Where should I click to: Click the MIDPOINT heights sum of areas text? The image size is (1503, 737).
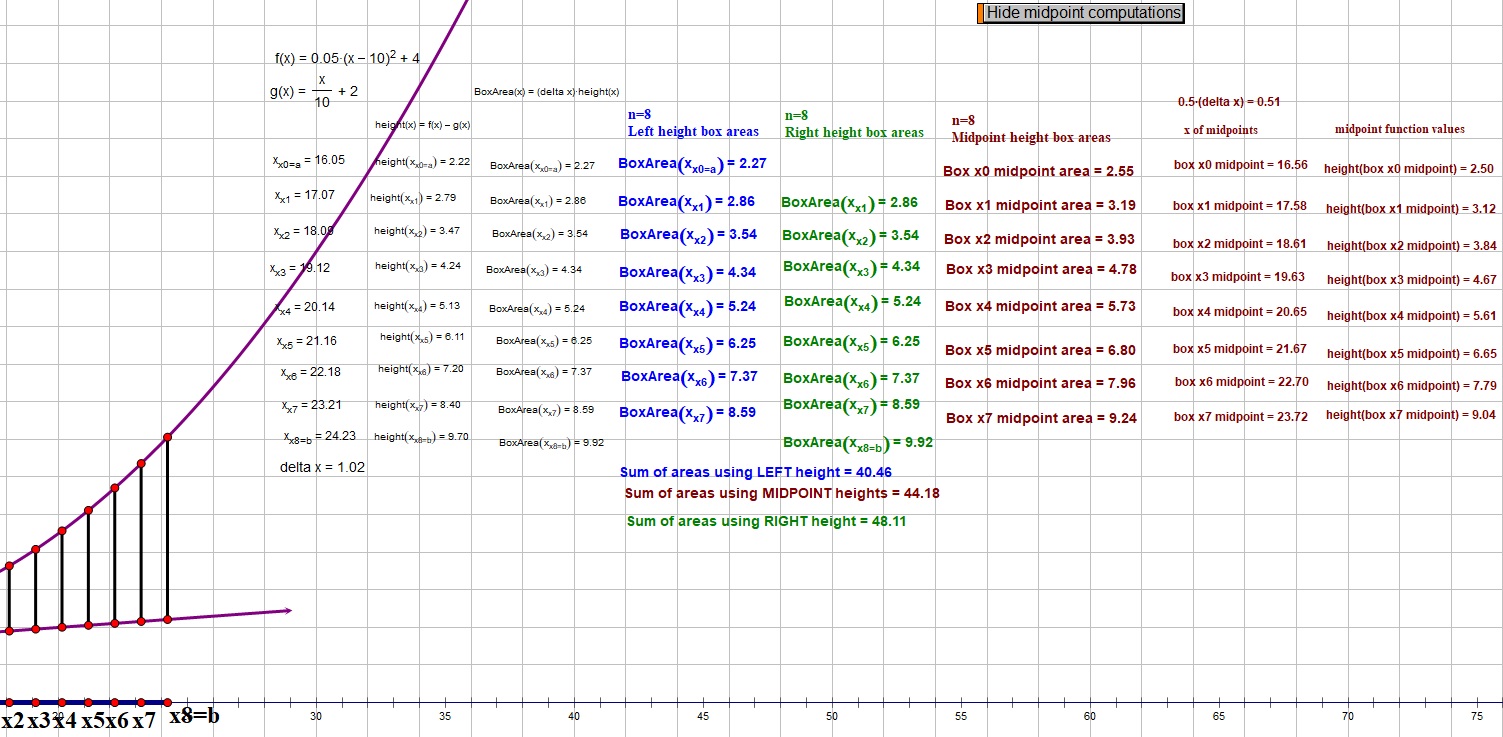781,493
